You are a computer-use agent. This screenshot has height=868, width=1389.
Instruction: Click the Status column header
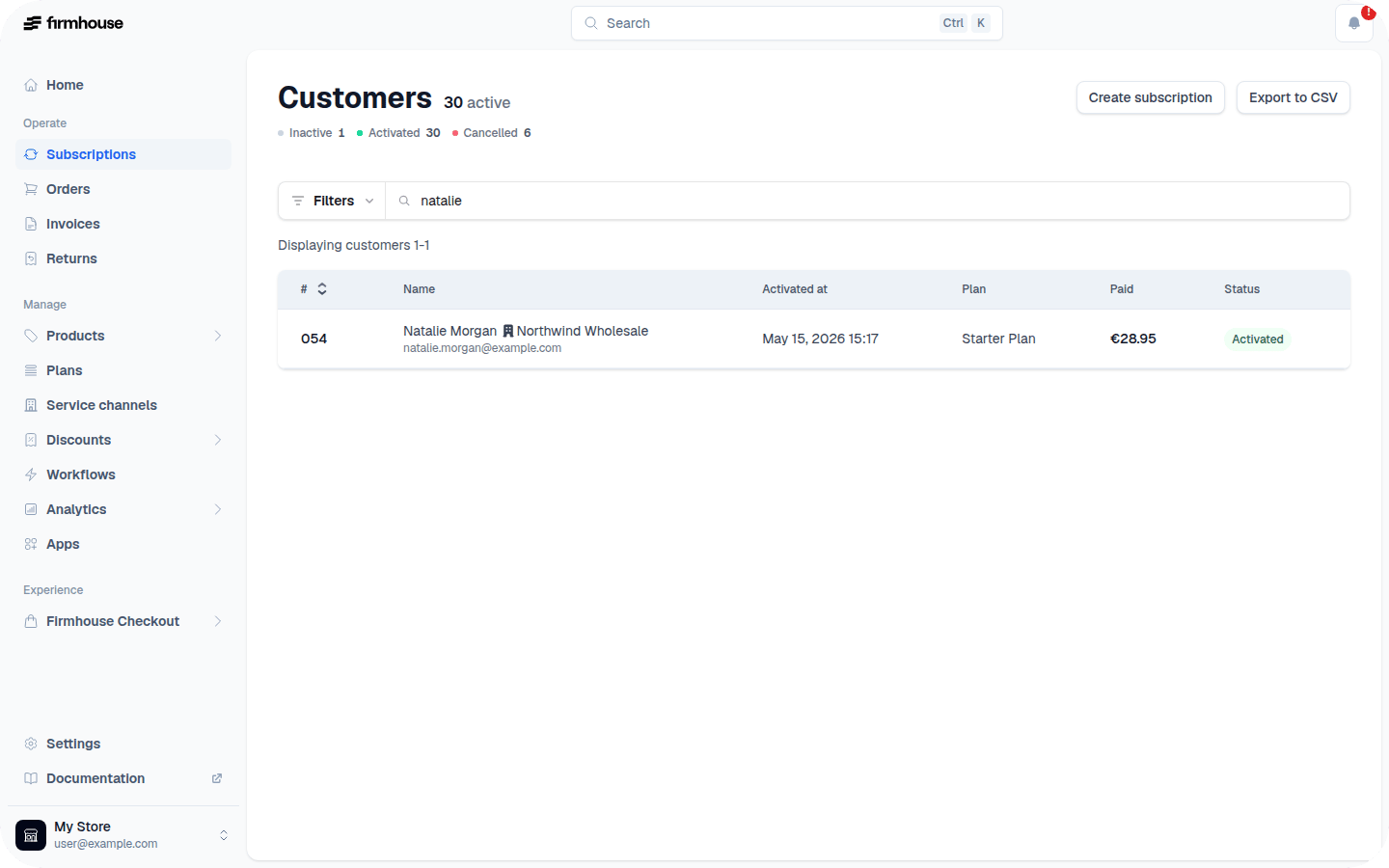tap(1242, 289)
